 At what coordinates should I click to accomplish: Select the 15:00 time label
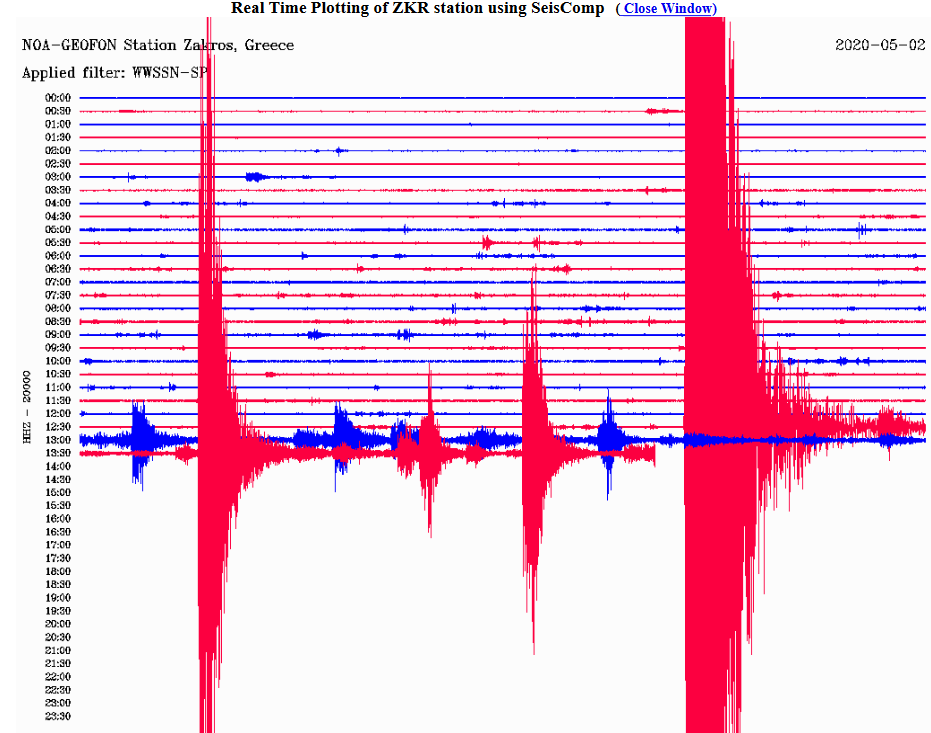tap(57, 492)
